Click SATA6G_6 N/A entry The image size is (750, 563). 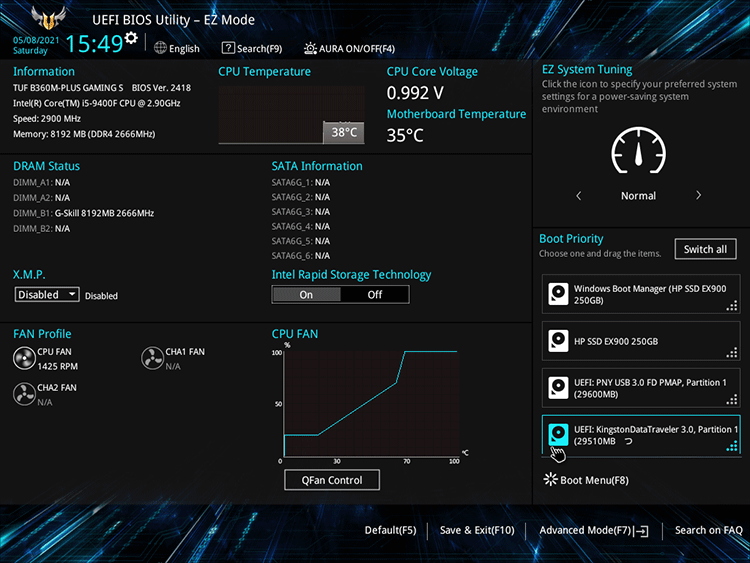click(x=301, y=255)
